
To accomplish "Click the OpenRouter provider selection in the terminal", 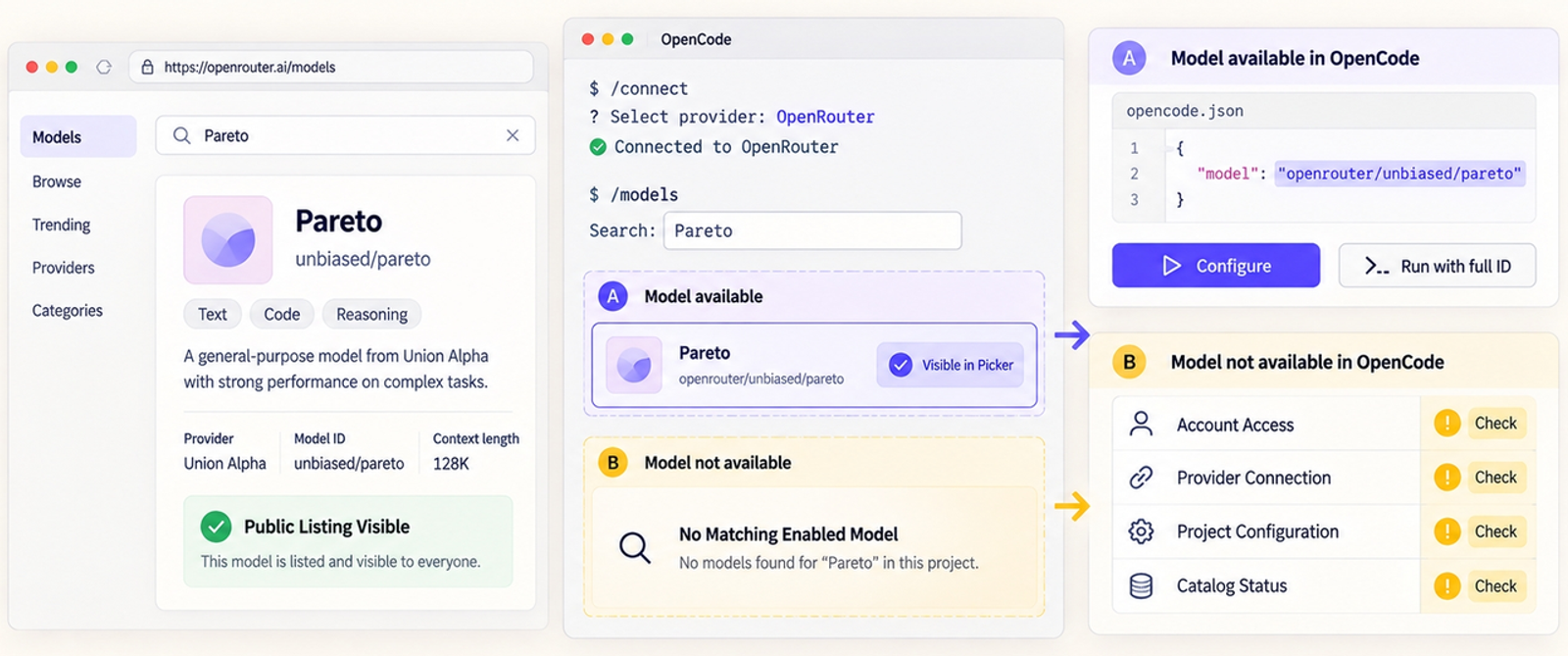I will point(825,117).
